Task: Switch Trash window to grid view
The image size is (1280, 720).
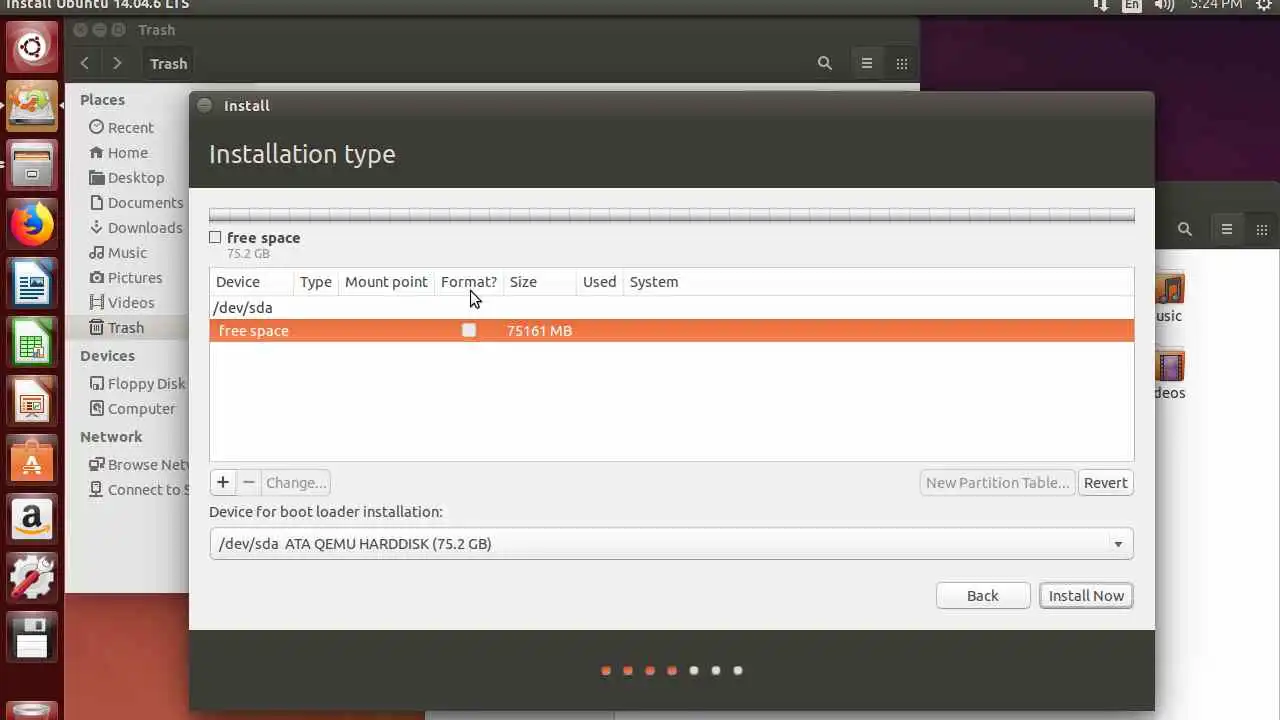Action: pos(902,63)
